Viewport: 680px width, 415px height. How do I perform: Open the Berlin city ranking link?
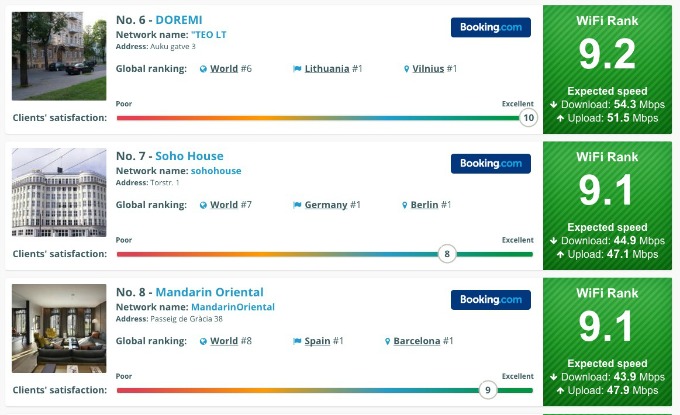[x=424, y=205]
